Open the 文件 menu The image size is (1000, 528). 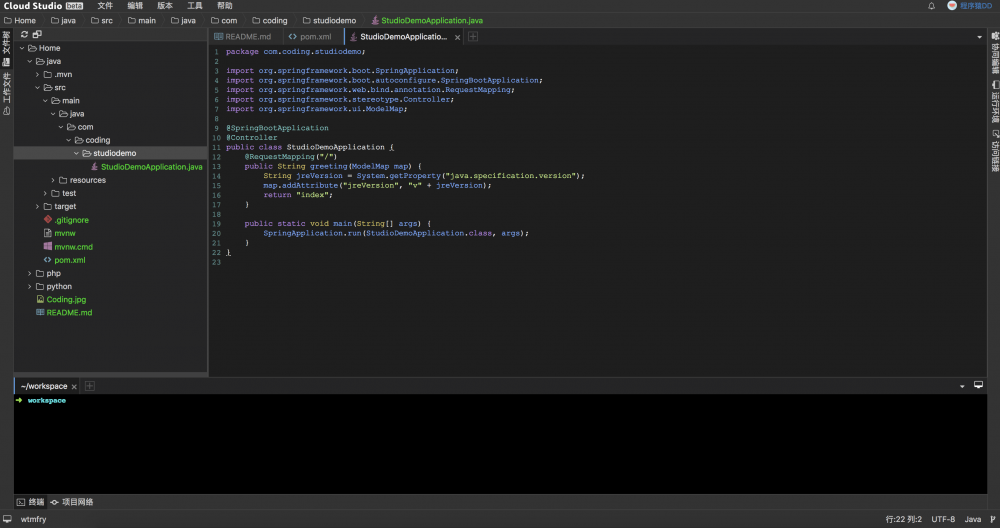(x=105, y=6)
